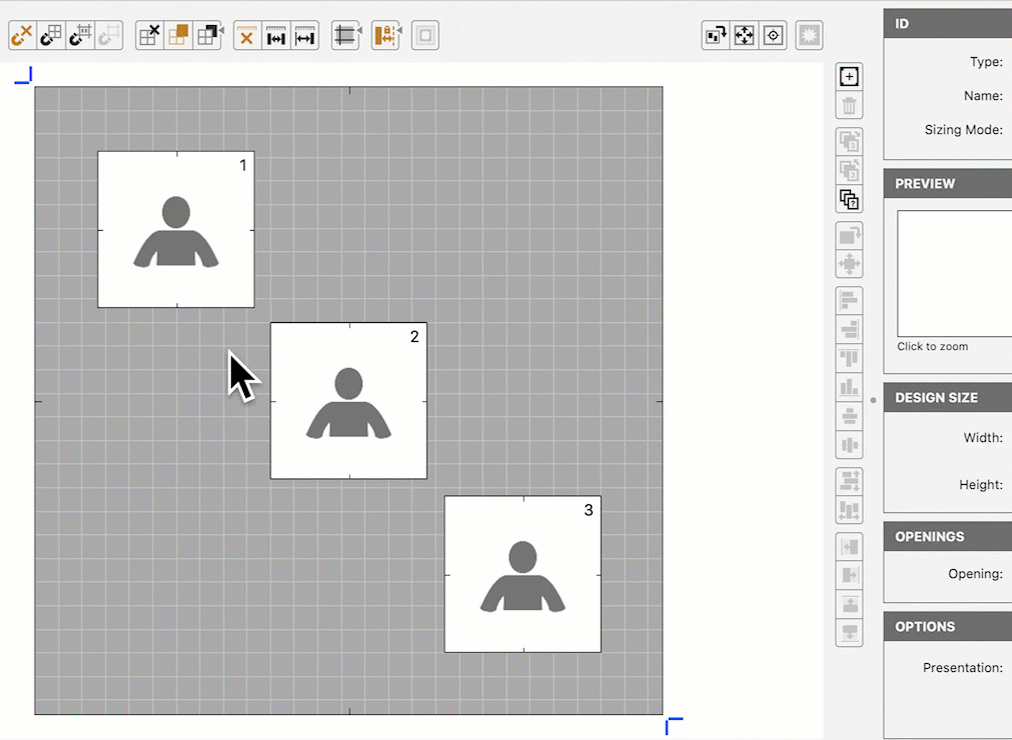
Task: Select photo opening number 2
Action: [348, 401]
